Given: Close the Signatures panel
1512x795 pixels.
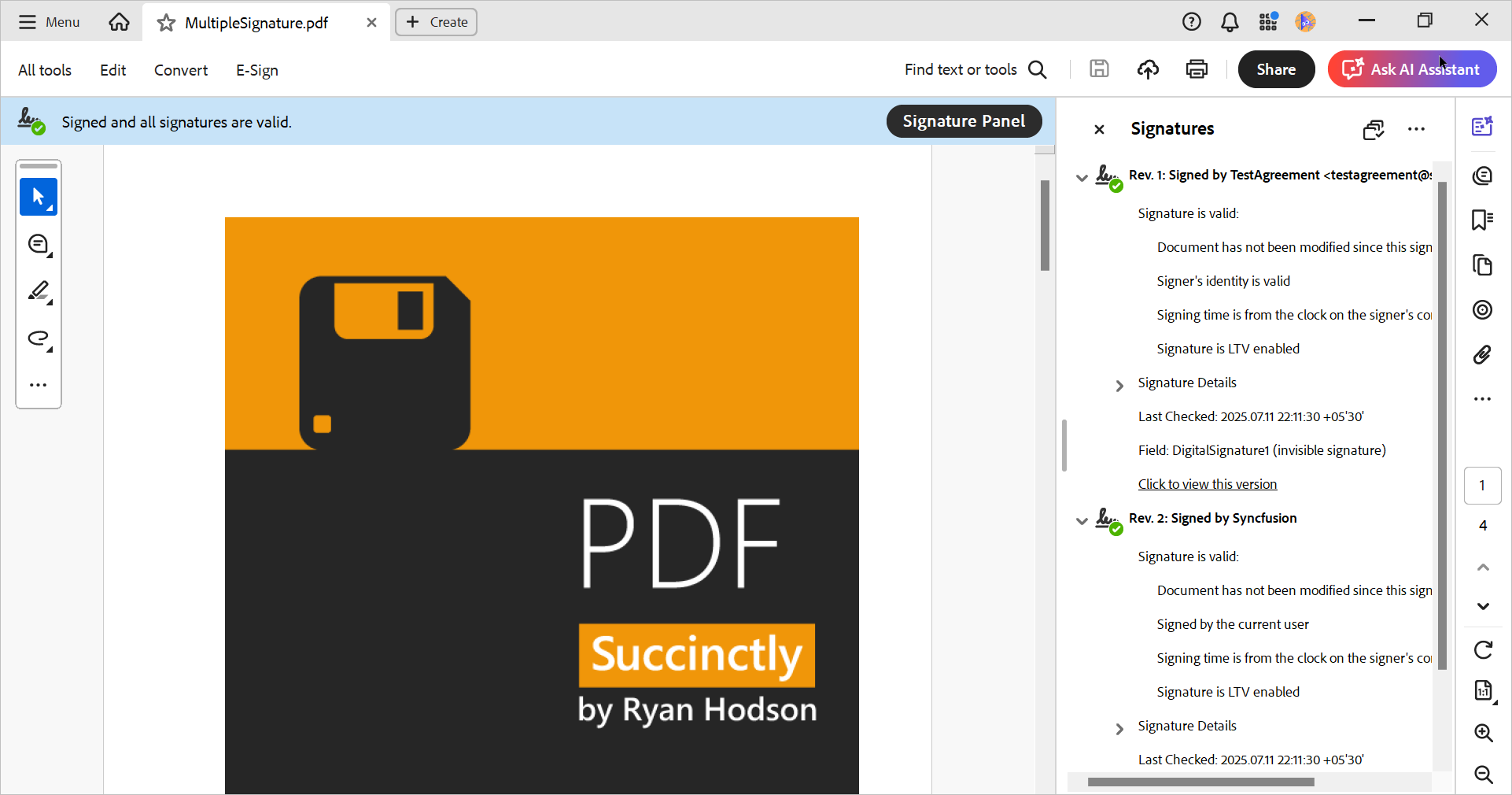Looking at the screenshot, I should coord(1099,129).
